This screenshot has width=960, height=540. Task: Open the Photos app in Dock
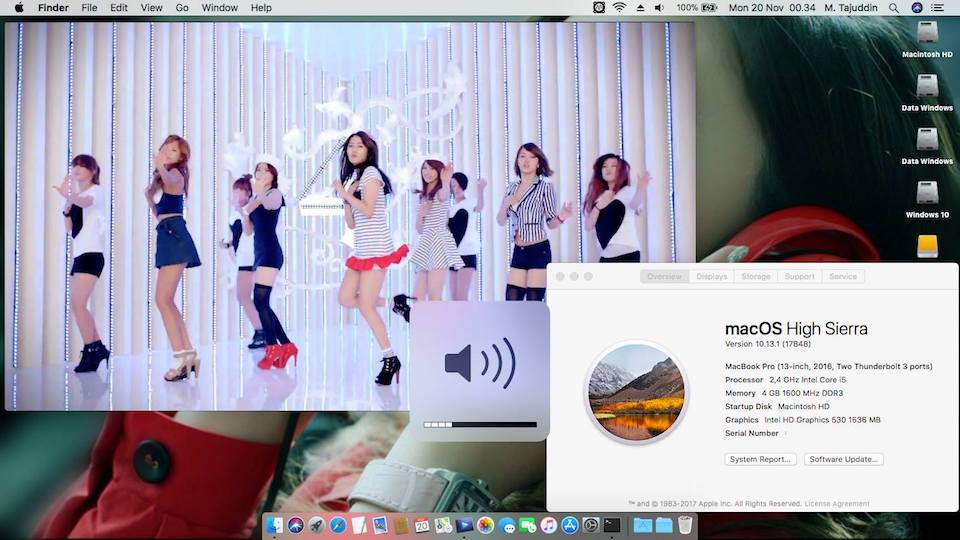point(485,525)
